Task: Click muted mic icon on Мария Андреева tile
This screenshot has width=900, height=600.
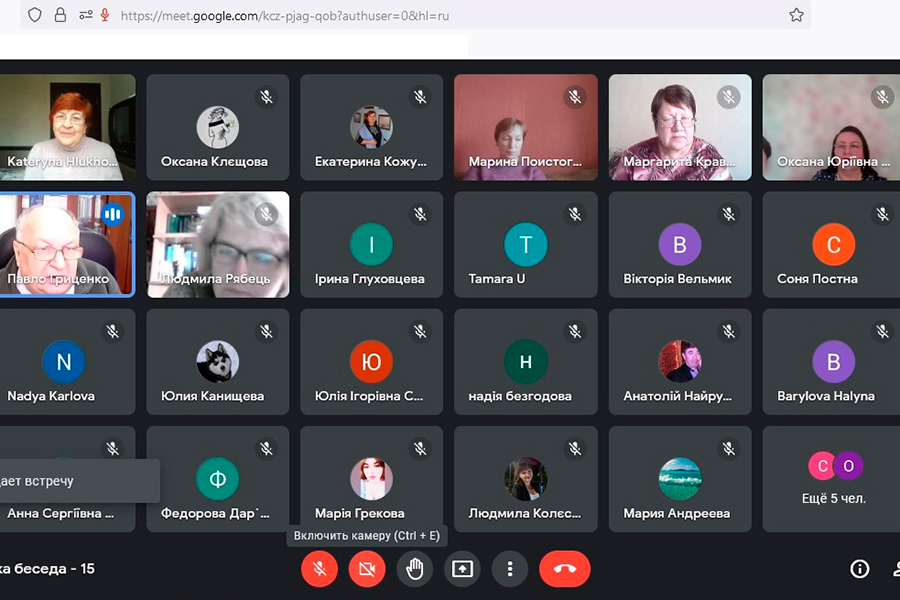Action: coord(728,448)
